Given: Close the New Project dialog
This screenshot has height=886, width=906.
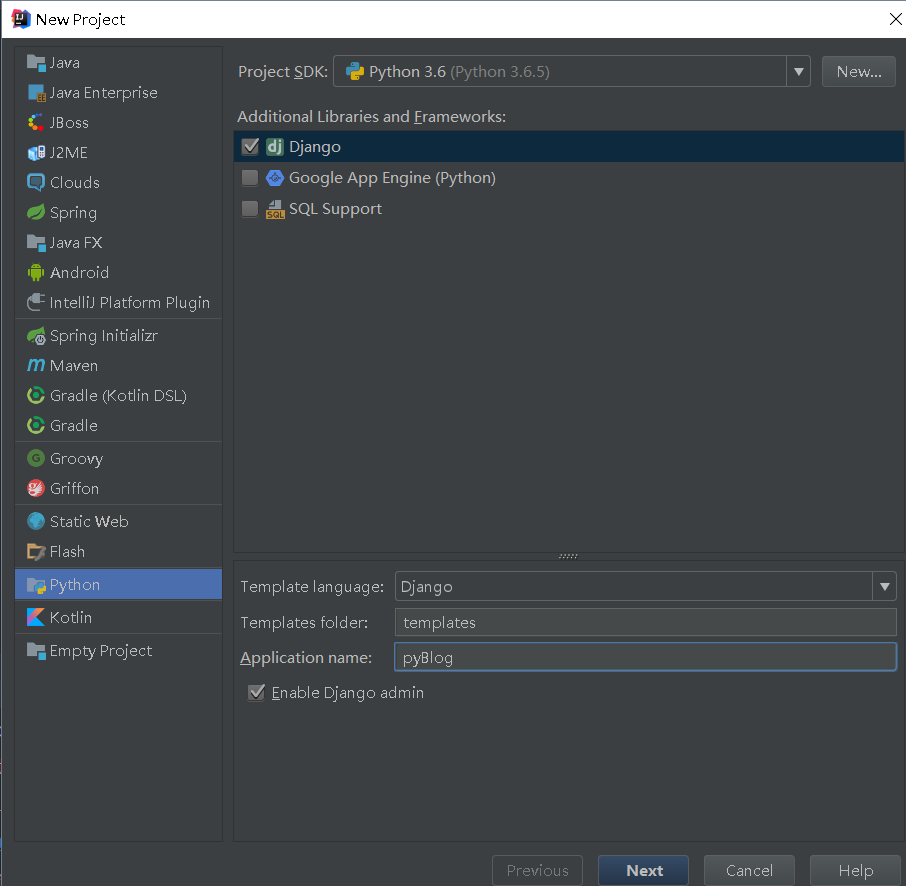Looking at the screenshot, I should point(895,19).
